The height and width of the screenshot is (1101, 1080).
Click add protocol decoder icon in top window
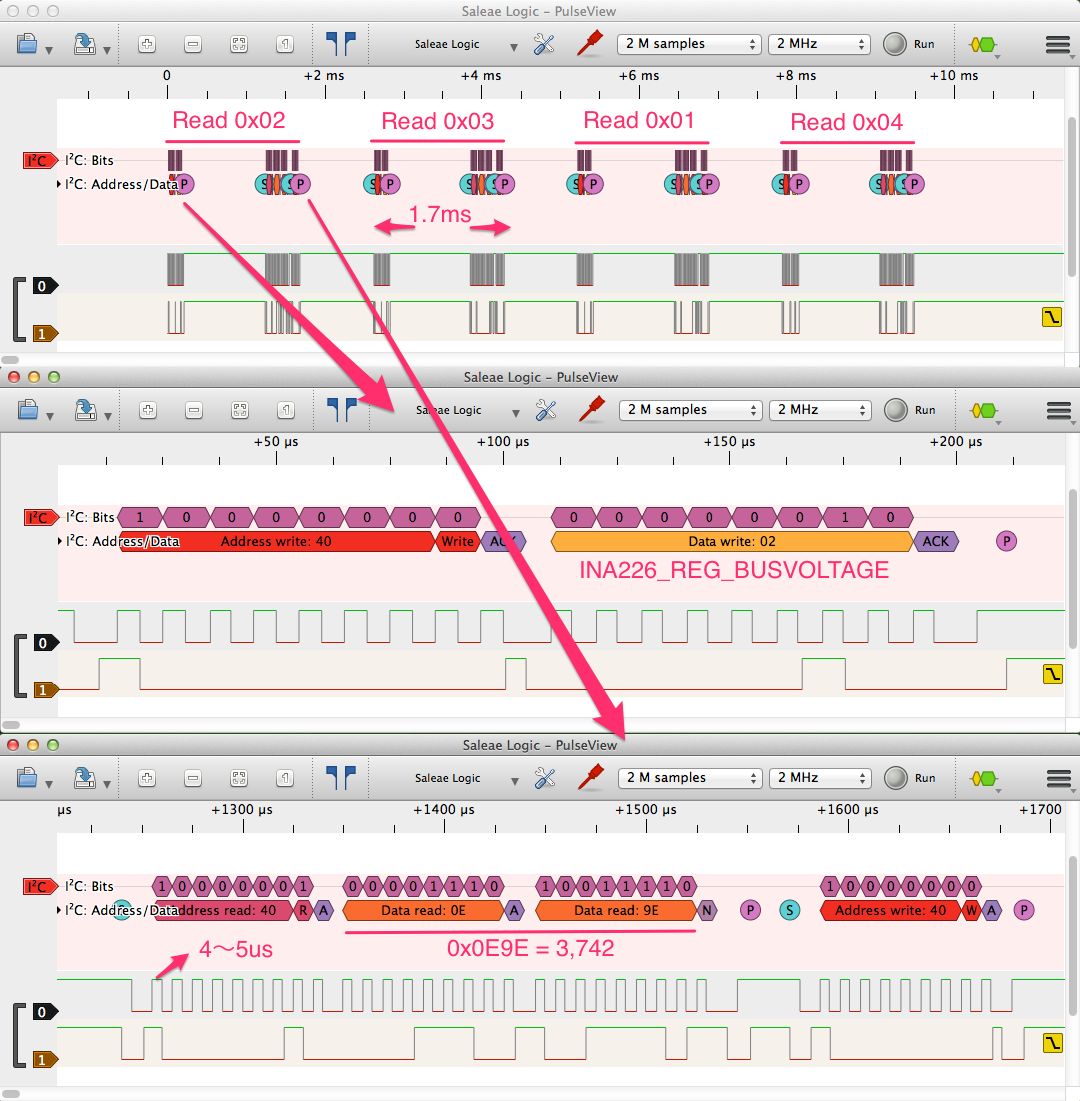983,44
